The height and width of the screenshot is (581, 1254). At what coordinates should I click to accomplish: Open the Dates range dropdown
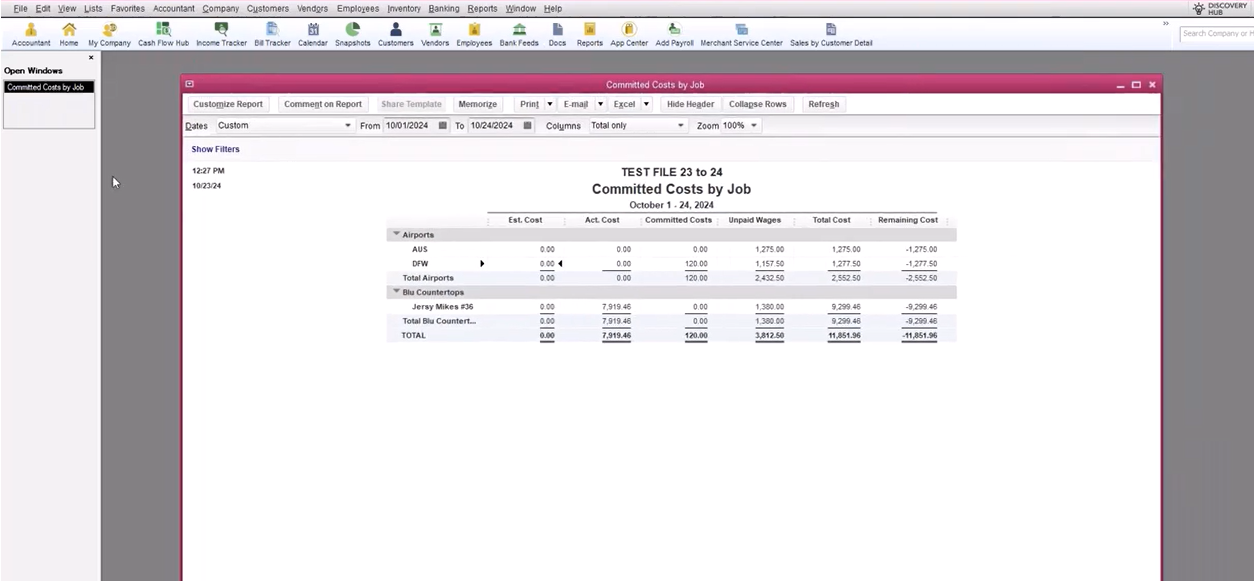pos(348,126)
